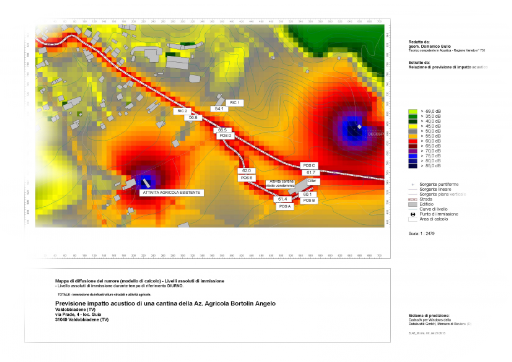The image size is (512, 362).
Task: Click the ATTIVITA AGRICOLA ESISTENTE label
Action: pos(171,193)
